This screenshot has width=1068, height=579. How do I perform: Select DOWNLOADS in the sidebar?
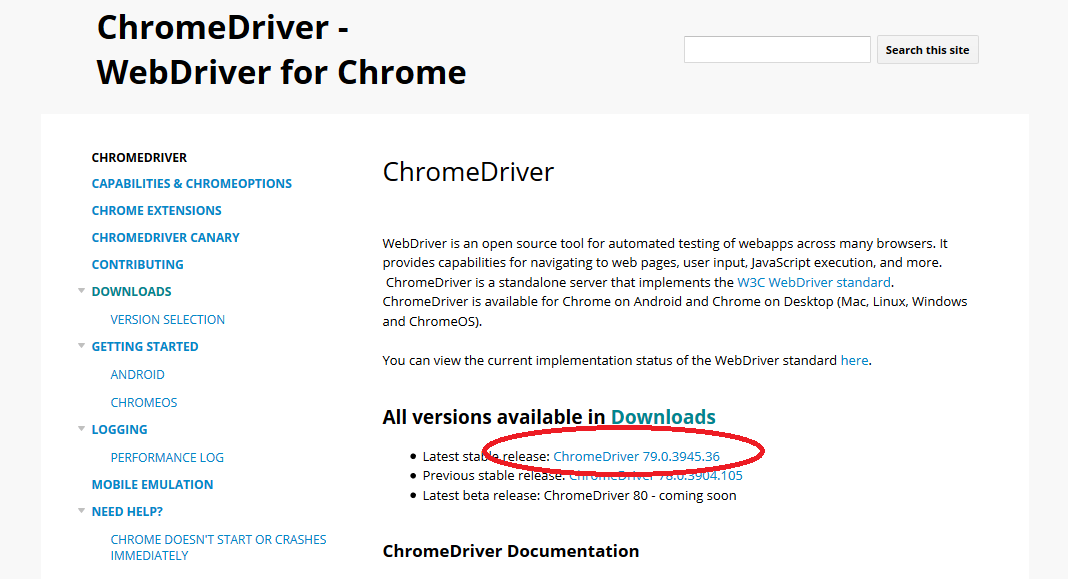coord(131,292)
